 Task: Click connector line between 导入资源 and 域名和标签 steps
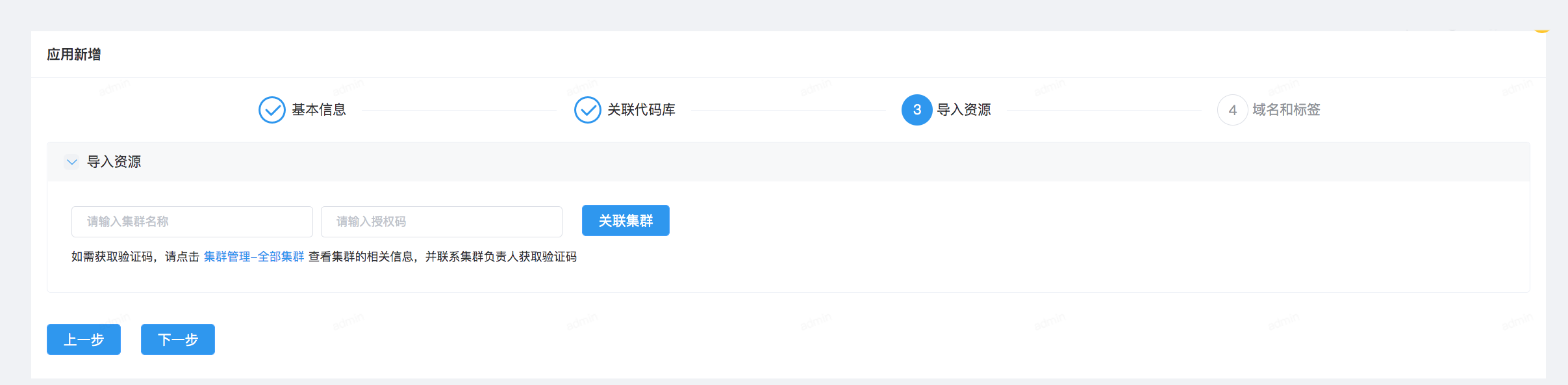click(x=1104, y=111)
